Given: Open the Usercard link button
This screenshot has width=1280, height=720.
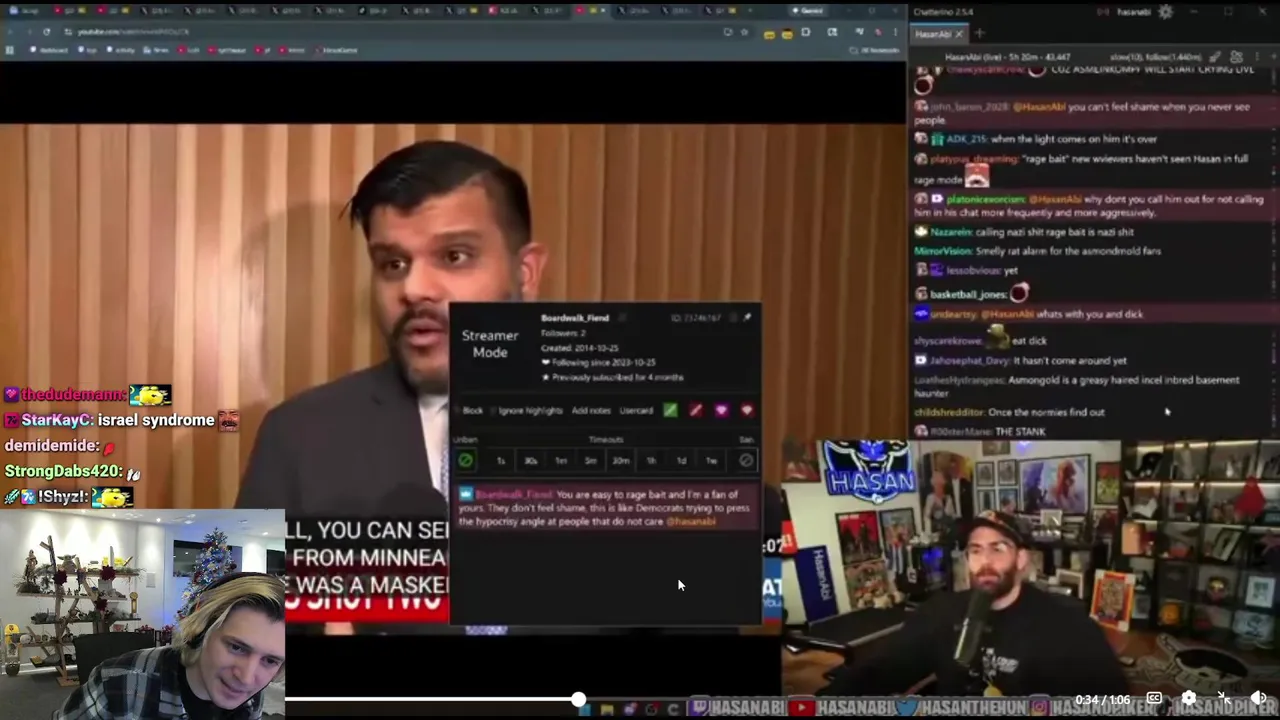Looking at the screenshot, I should click(636, 410).
